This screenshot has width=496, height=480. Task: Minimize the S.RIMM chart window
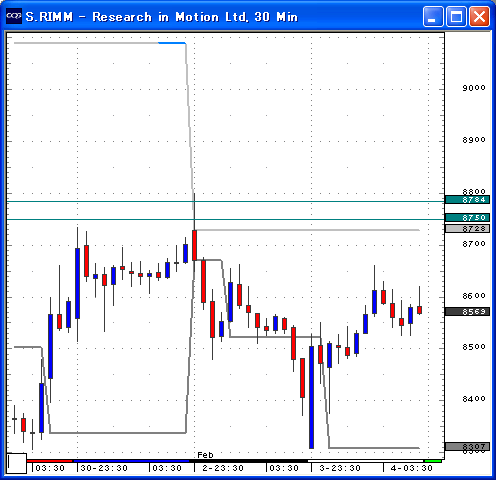[433, 16]
